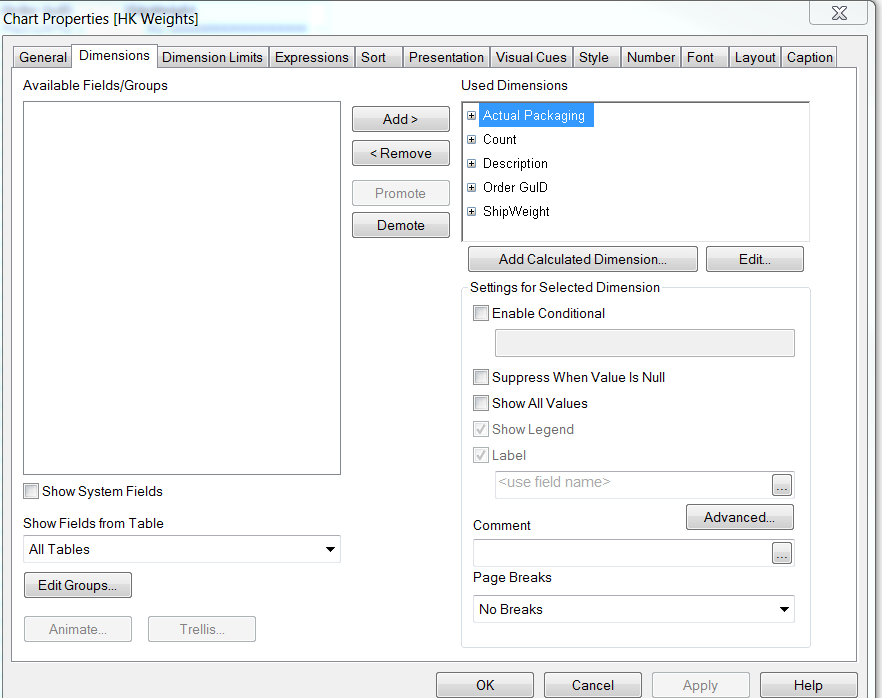Open Help for Chart Properties
The height and width of the screenshot is (698, 882).
click(809, 685)
